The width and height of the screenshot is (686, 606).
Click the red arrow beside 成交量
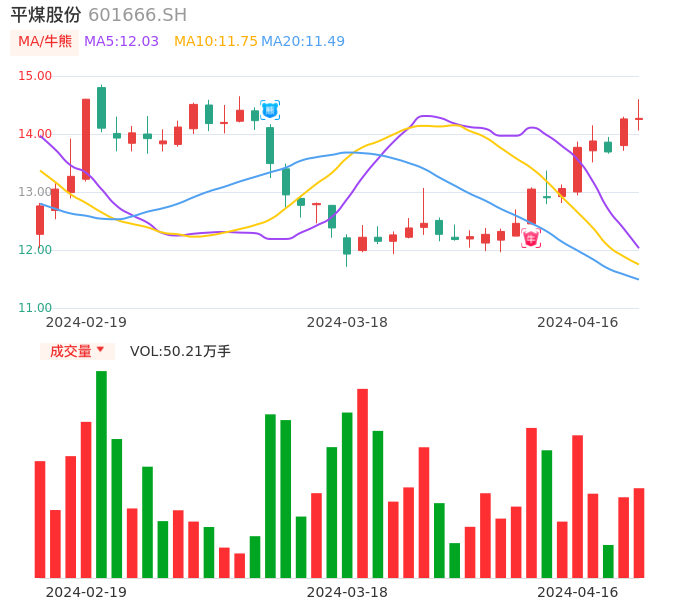pos(100,350)
